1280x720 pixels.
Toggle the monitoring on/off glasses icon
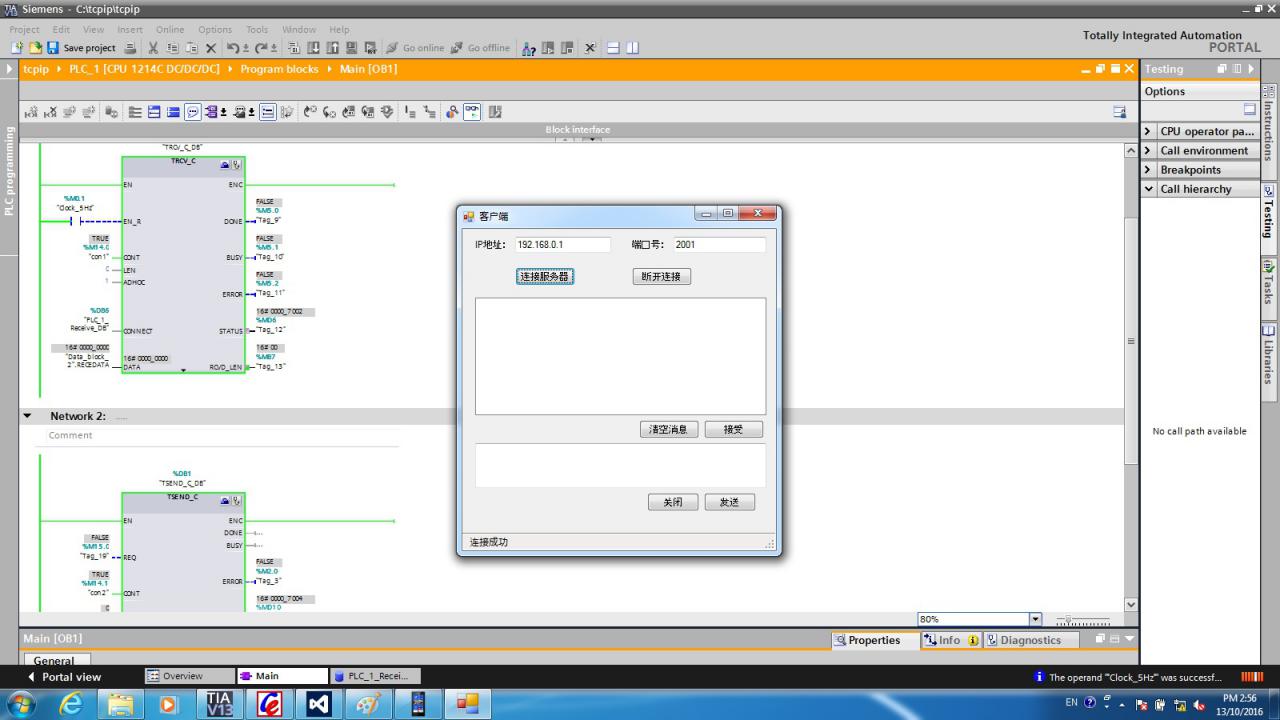[471, 113]
